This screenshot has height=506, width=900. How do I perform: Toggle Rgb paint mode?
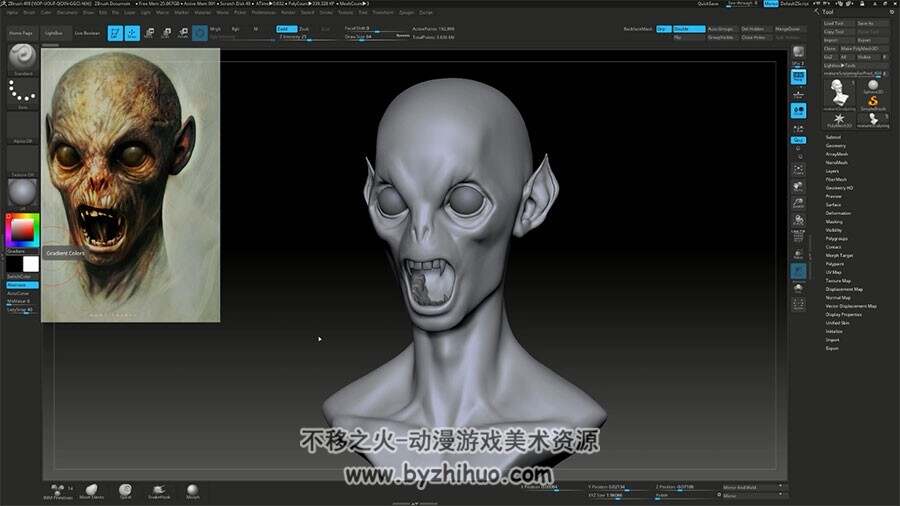click(236, 29)
